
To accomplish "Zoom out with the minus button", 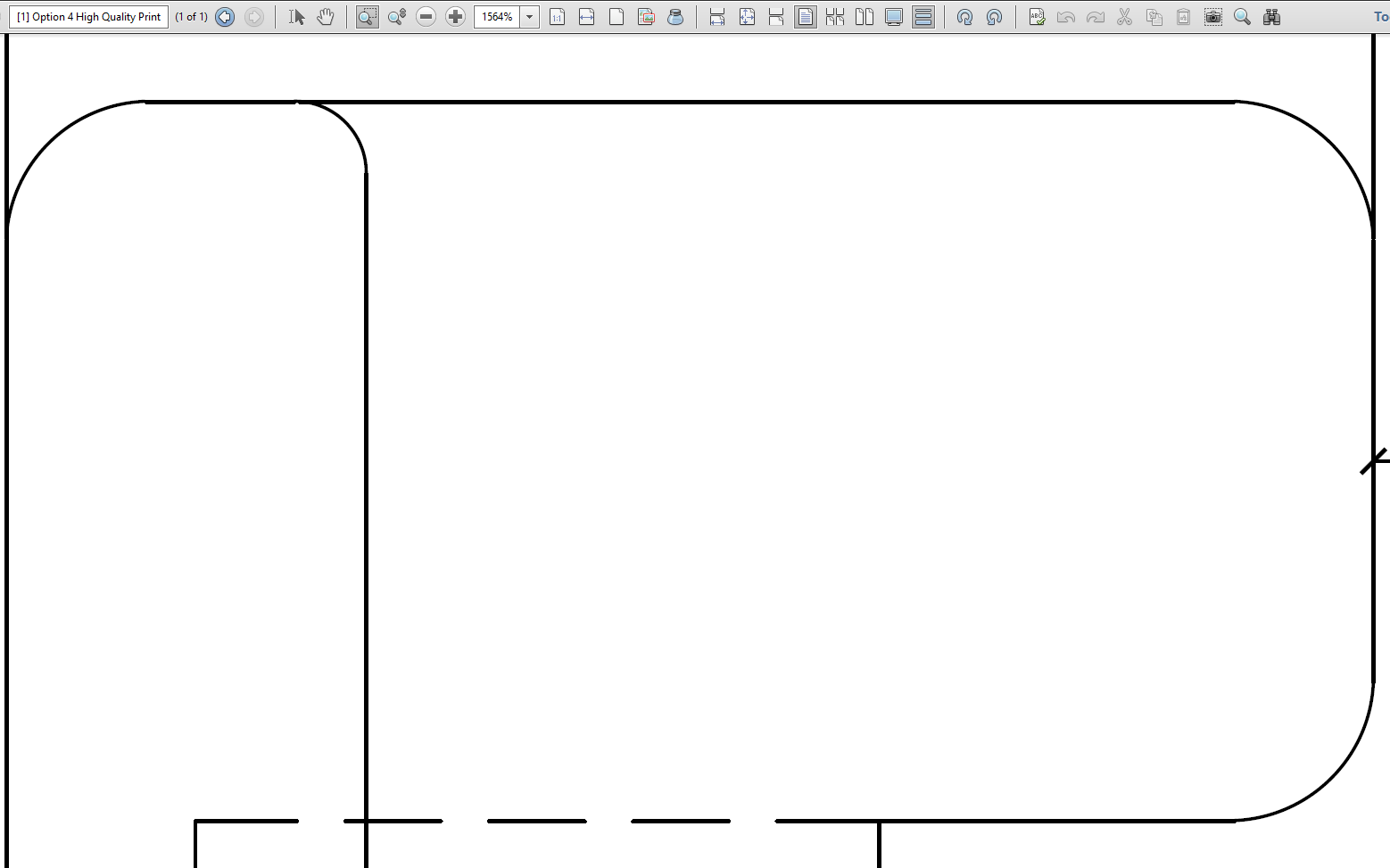I will click(426, 16).
